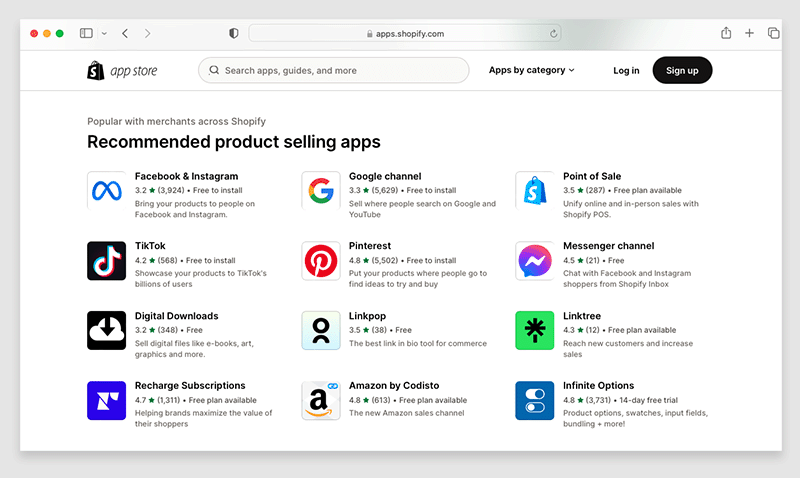Go back with the browser back arrow
This screenshot has width=800, height=478.
tap(125, 33)
